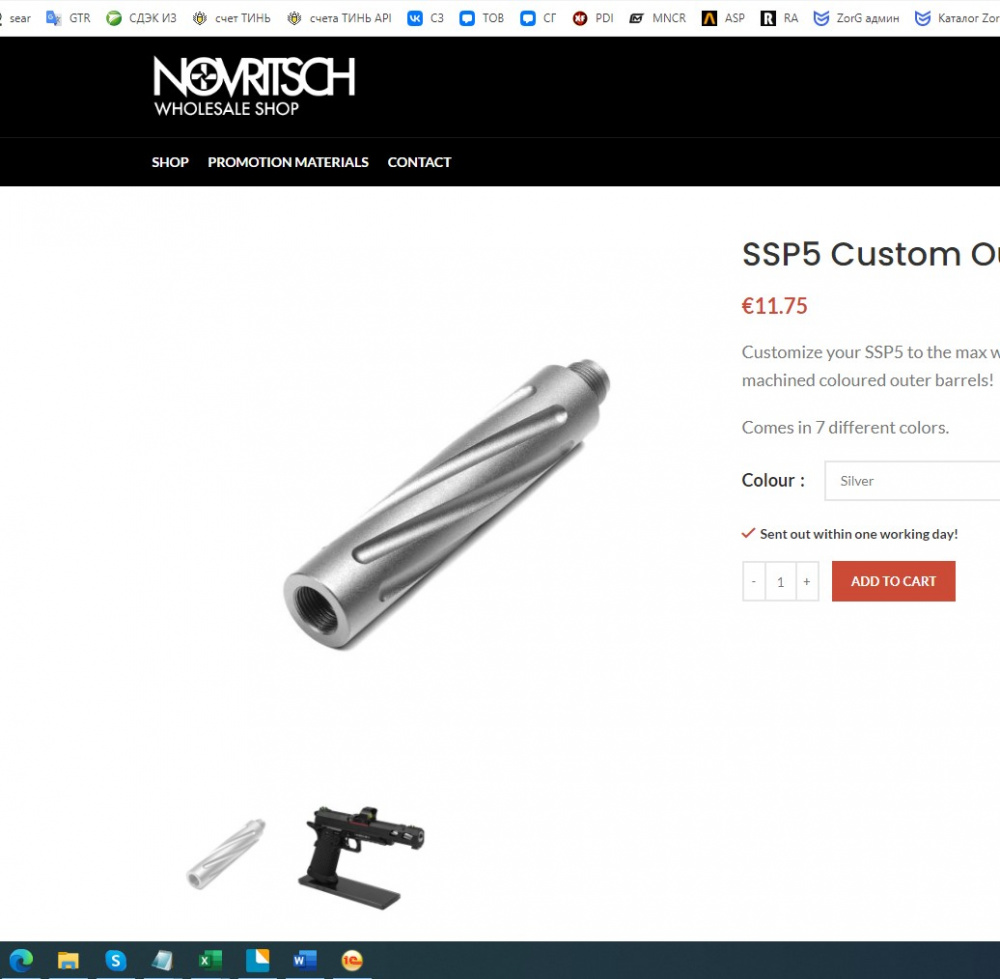Launch Skype from the taskbar
Viewport: 1000px width, 979px height.
pyautogui.click(x=115, y=960)
